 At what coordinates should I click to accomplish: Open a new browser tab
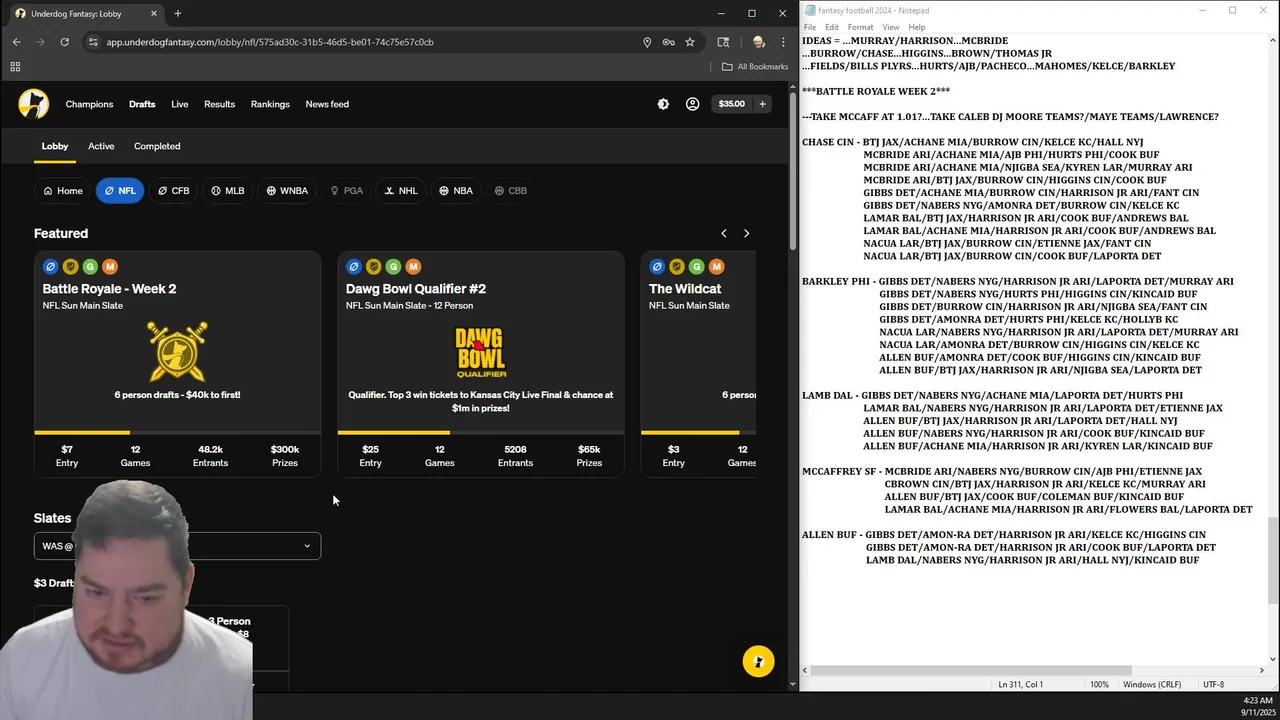pyautogui.click(x=177, y=14)
